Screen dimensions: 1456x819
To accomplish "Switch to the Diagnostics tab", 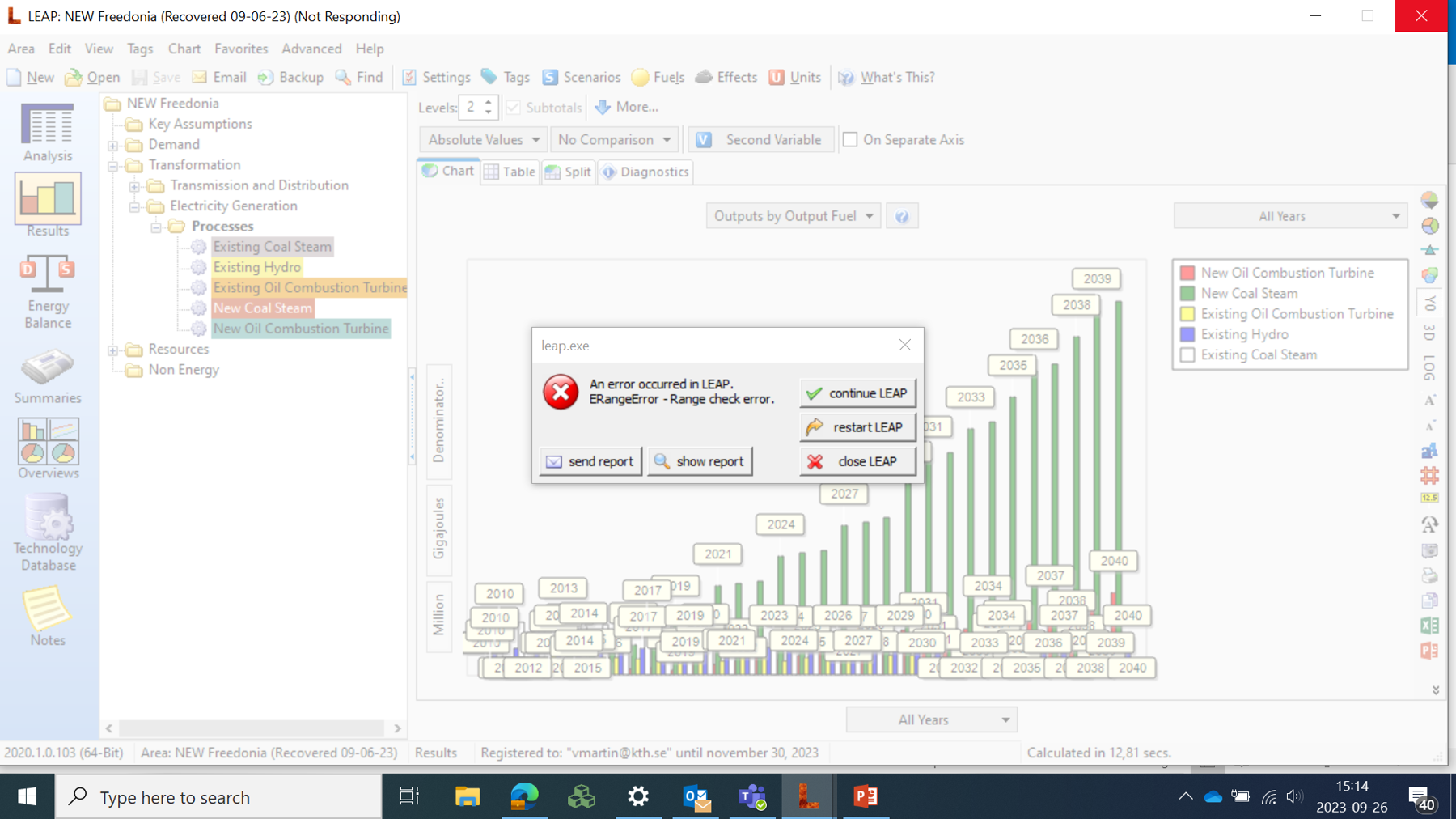I will pos(645,172).
